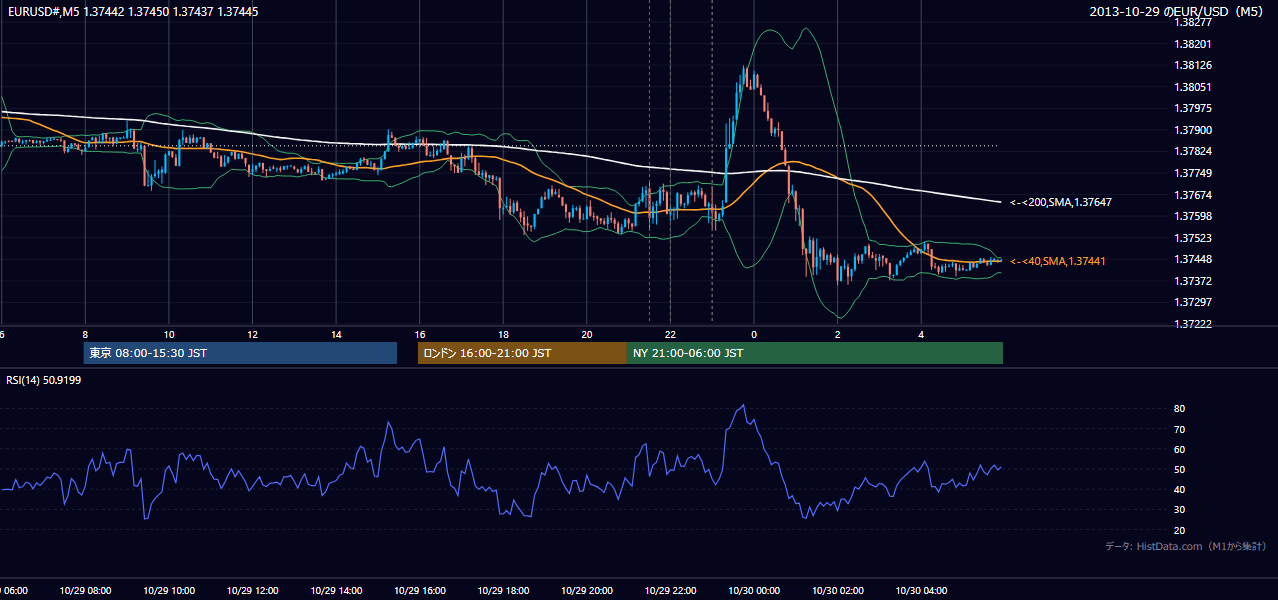The height and width of the screenshot is (600, 1278).
Task: Click hour label 12 under the price chart
Action: 252,334
